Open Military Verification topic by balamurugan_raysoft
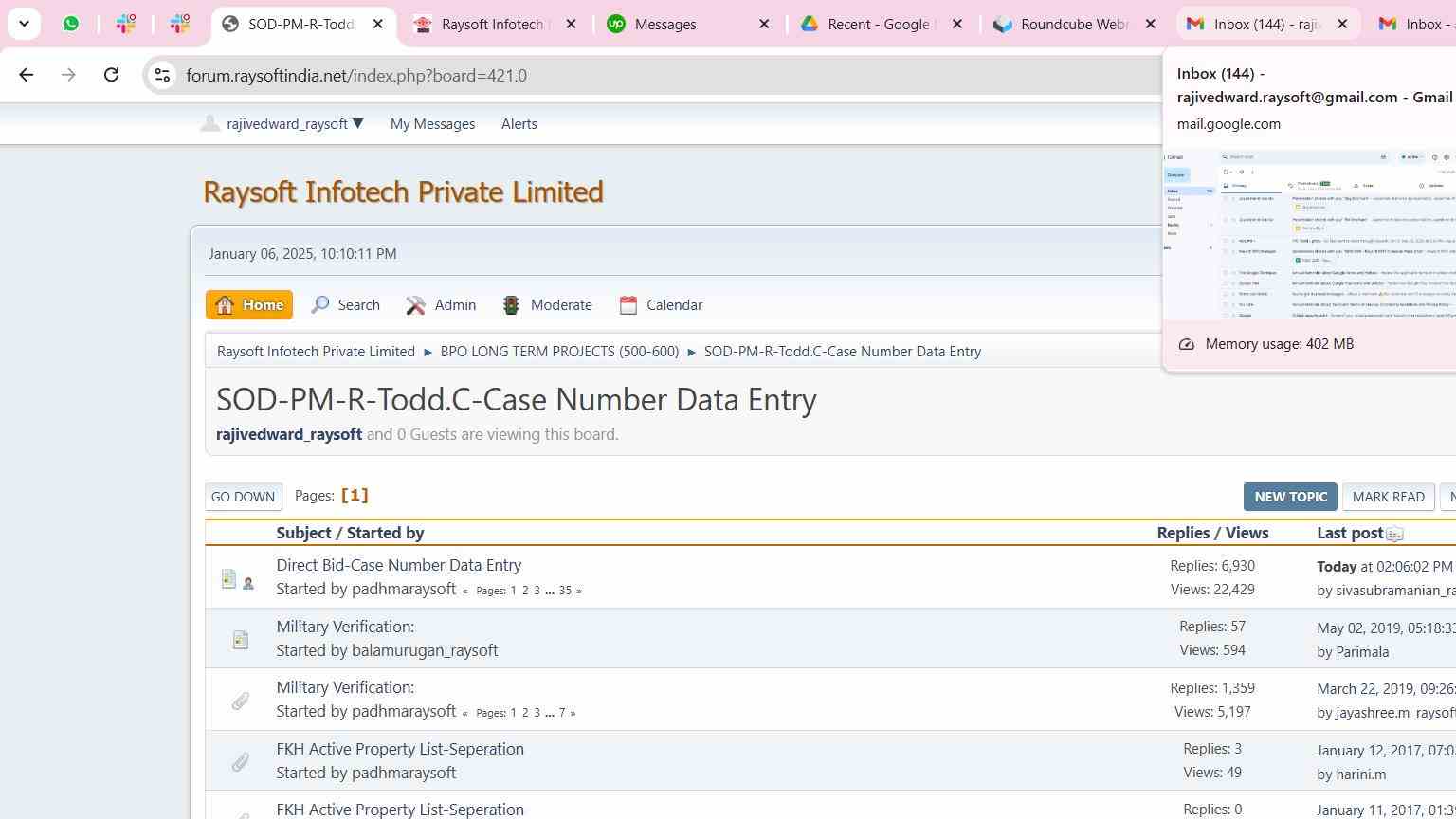 (x=345, y=627)
